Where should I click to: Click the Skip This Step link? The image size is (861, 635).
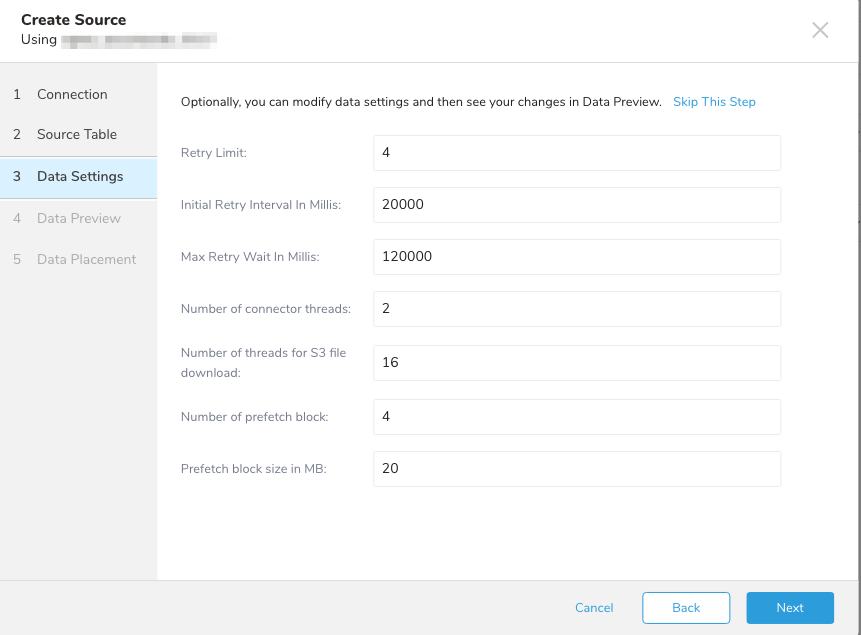[714, 102]
